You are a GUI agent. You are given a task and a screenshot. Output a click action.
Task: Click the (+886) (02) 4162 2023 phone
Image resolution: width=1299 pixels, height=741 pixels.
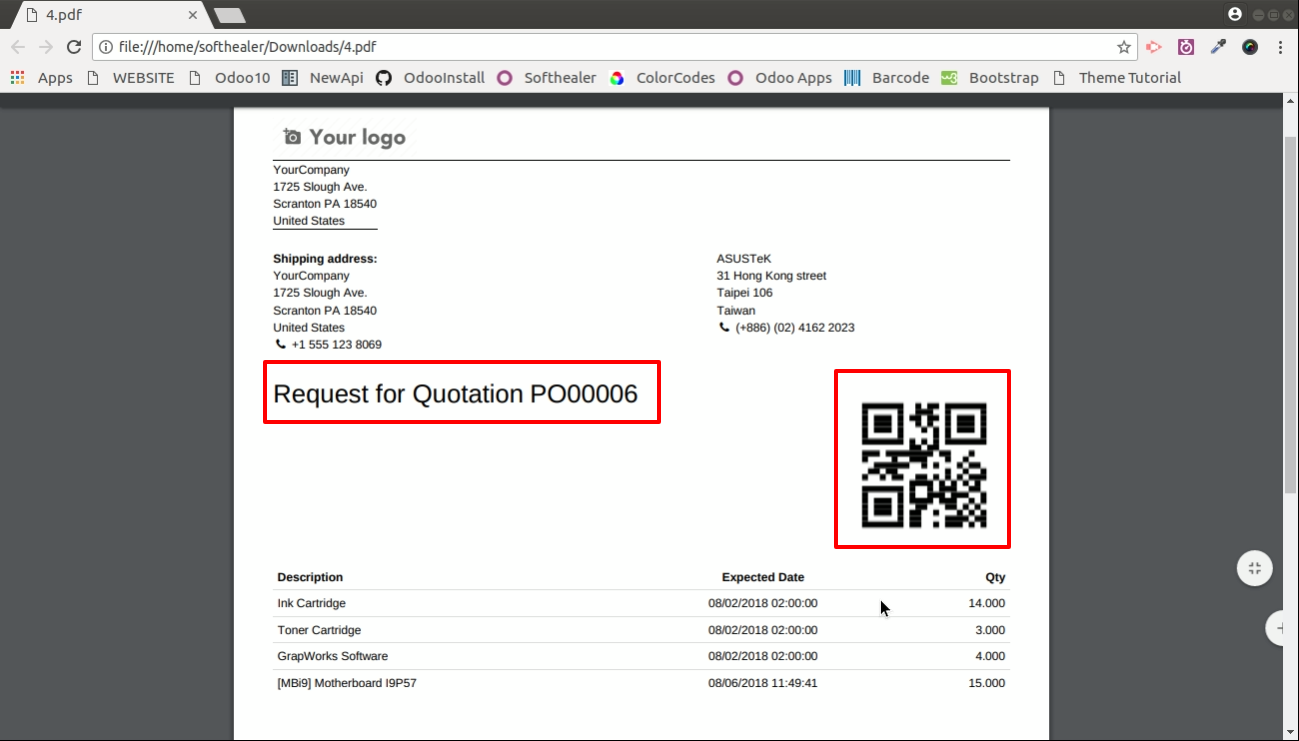click(x=795, y=328)
